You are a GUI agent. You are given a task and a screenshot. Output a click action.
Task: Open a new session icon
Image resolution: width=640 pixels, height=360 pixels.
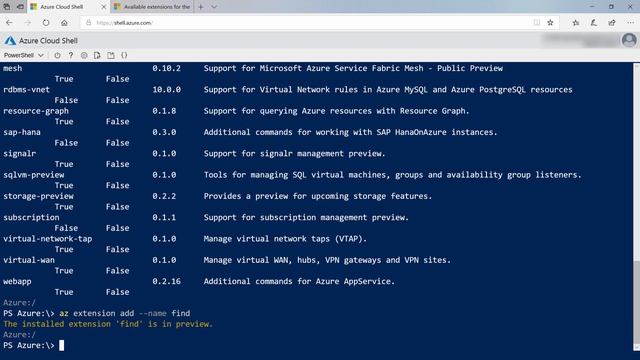click(111, 56)
